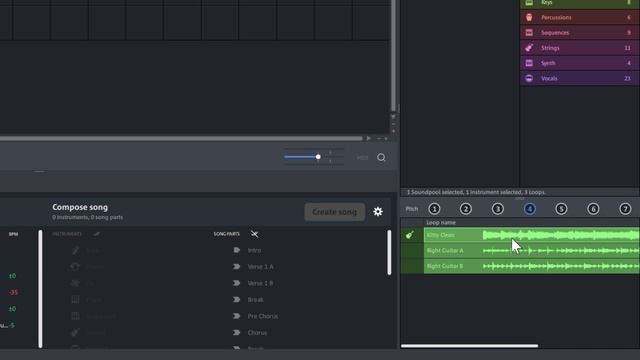Click the Right Guitar B waveform preview
Screen dimensions: 640x360
561,266
